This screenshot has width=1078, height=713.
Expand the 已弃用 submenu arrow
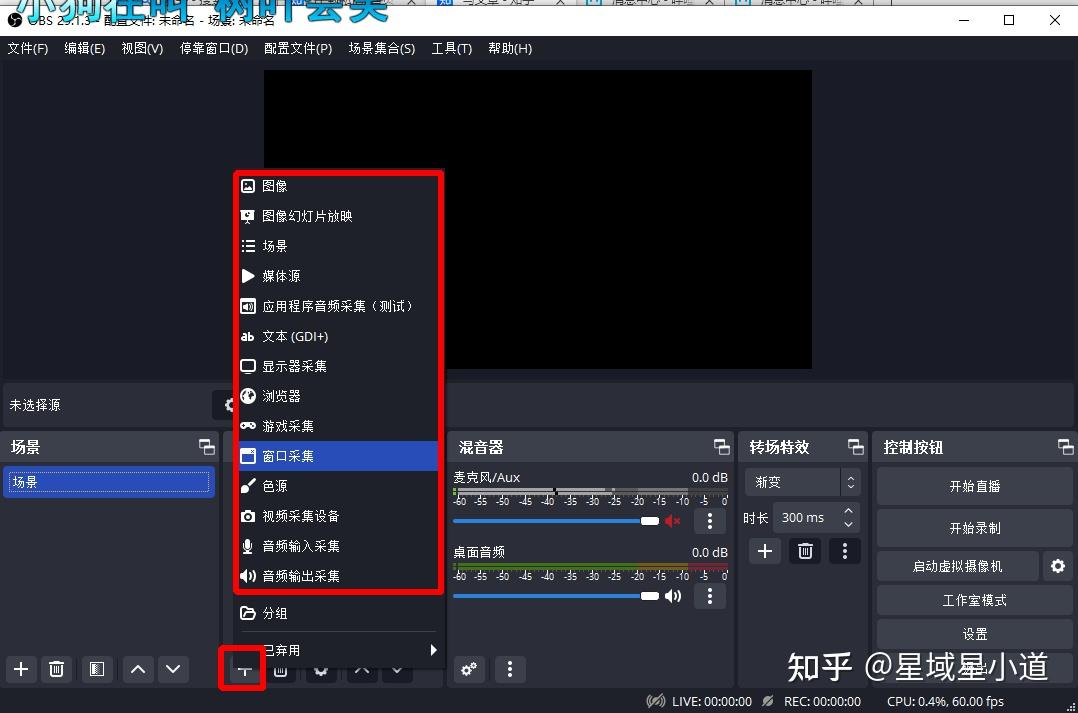[x=433, y=650]
